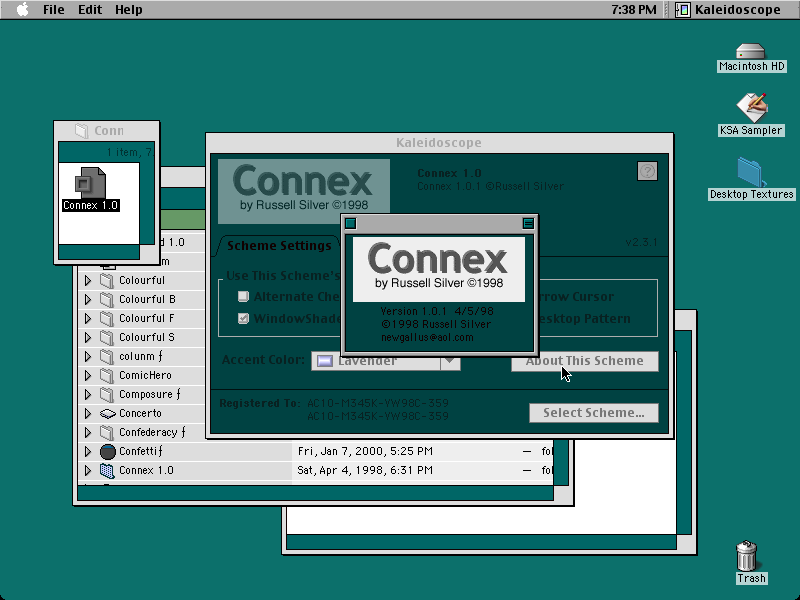Select the Scheme Settings tab
This screenshot has height=600, width=800.
[x=279, y=245]
